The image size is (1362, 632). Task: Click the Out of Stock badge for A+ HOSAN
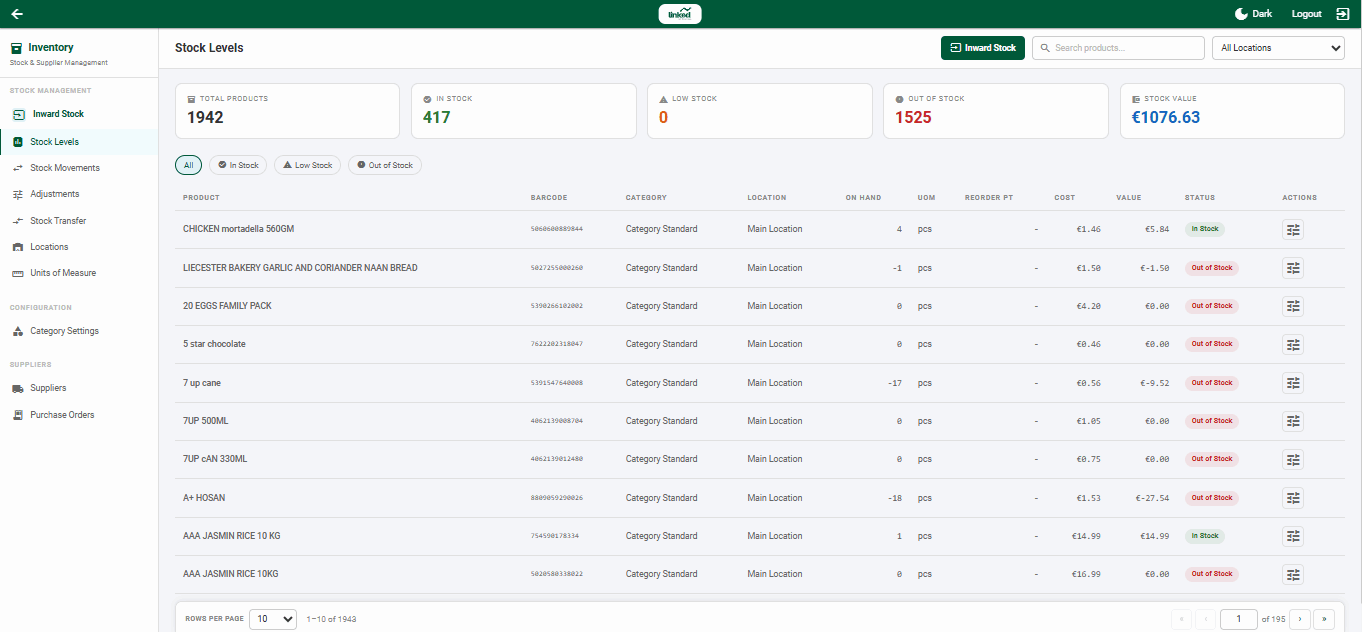coord(1211,498)
